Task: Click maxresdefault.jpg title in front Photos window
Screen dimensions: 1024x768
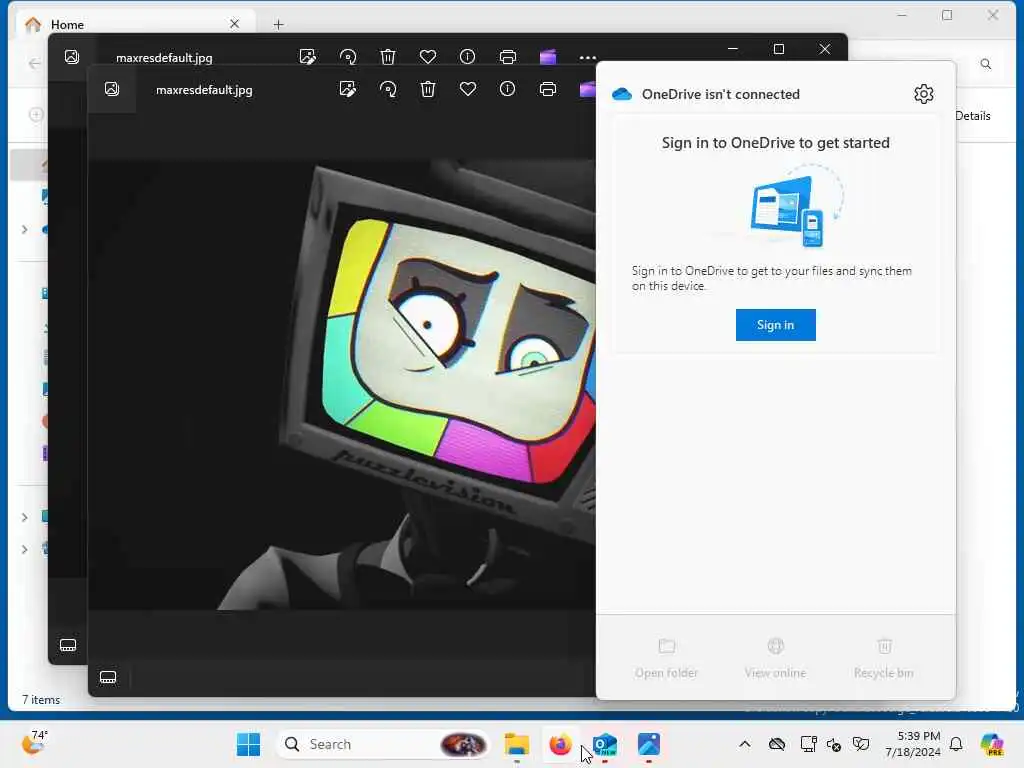Action: 204,89
